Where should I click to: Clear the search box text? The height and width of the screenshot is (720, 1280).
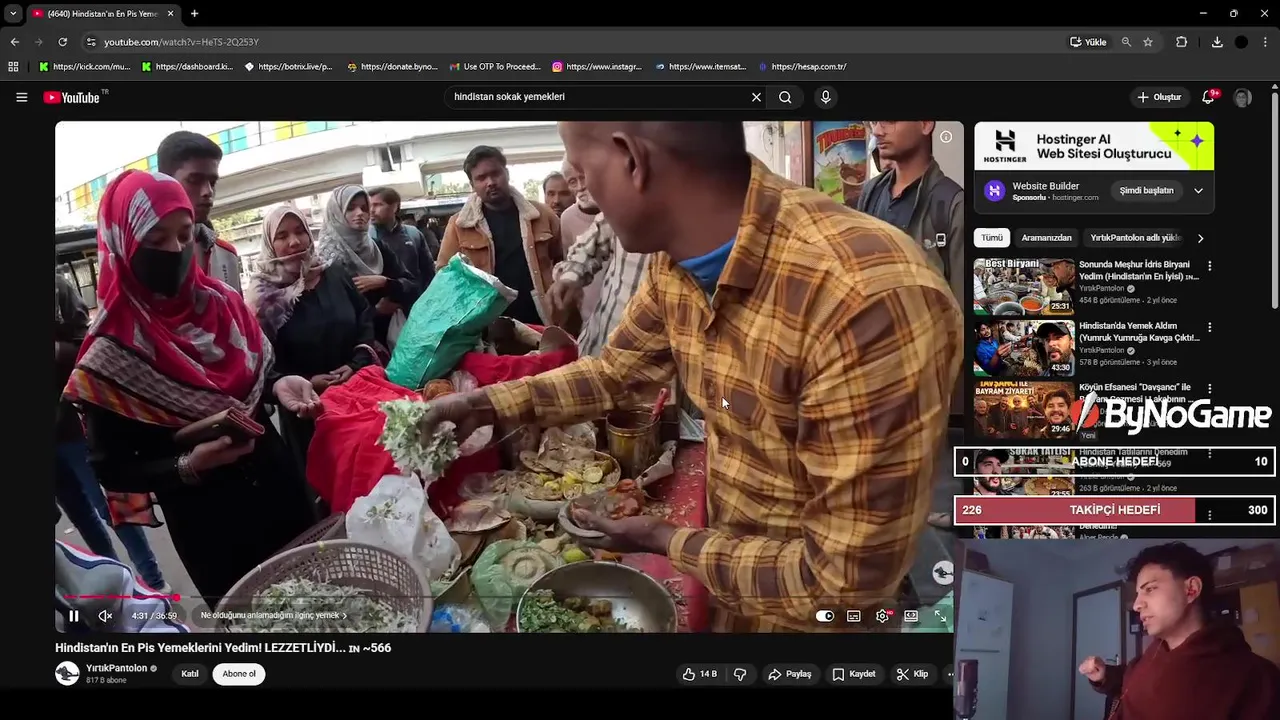click(x=756, y=97)
